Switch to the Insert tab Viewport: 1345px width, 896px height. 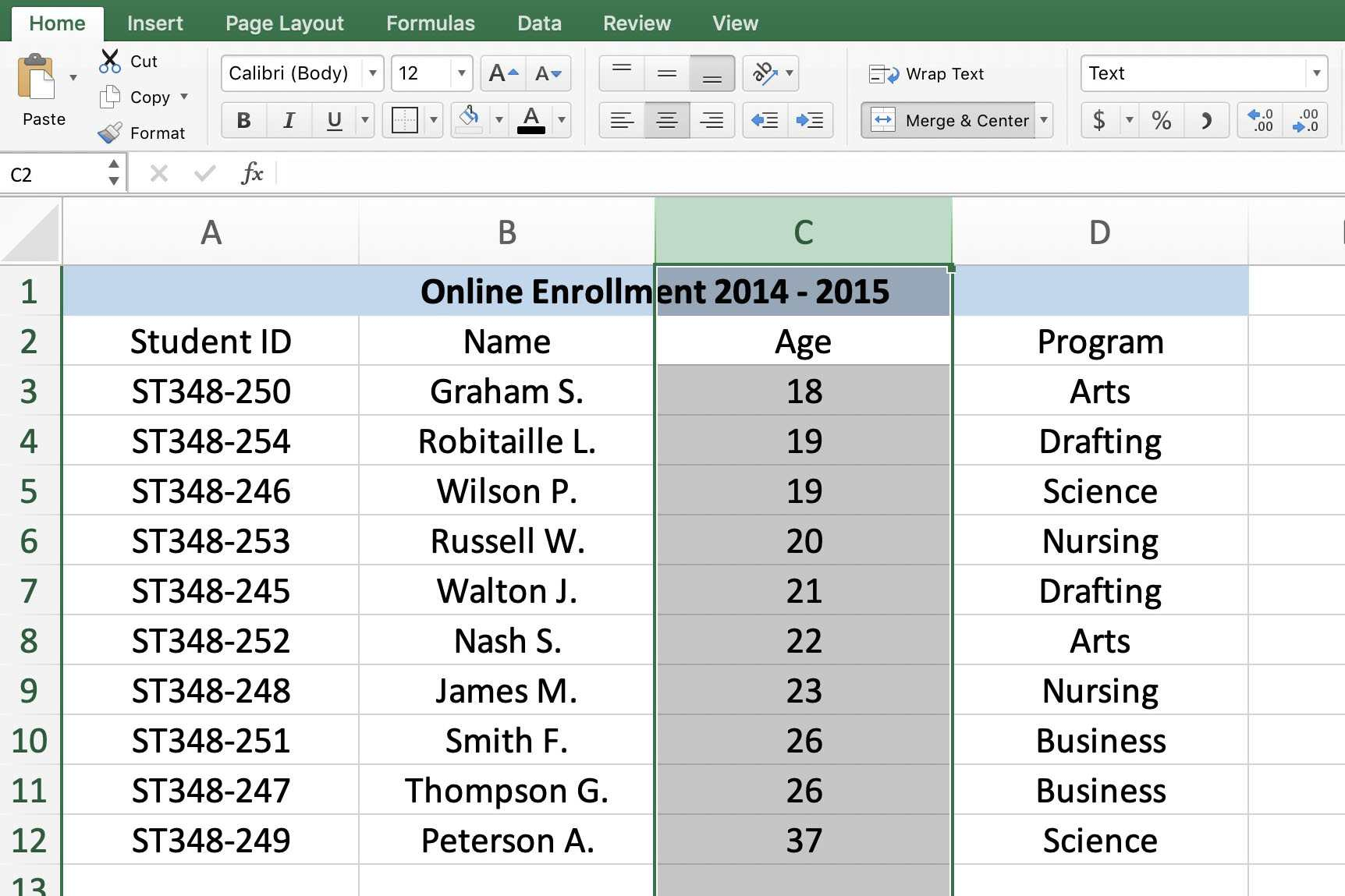pos(154,23)
